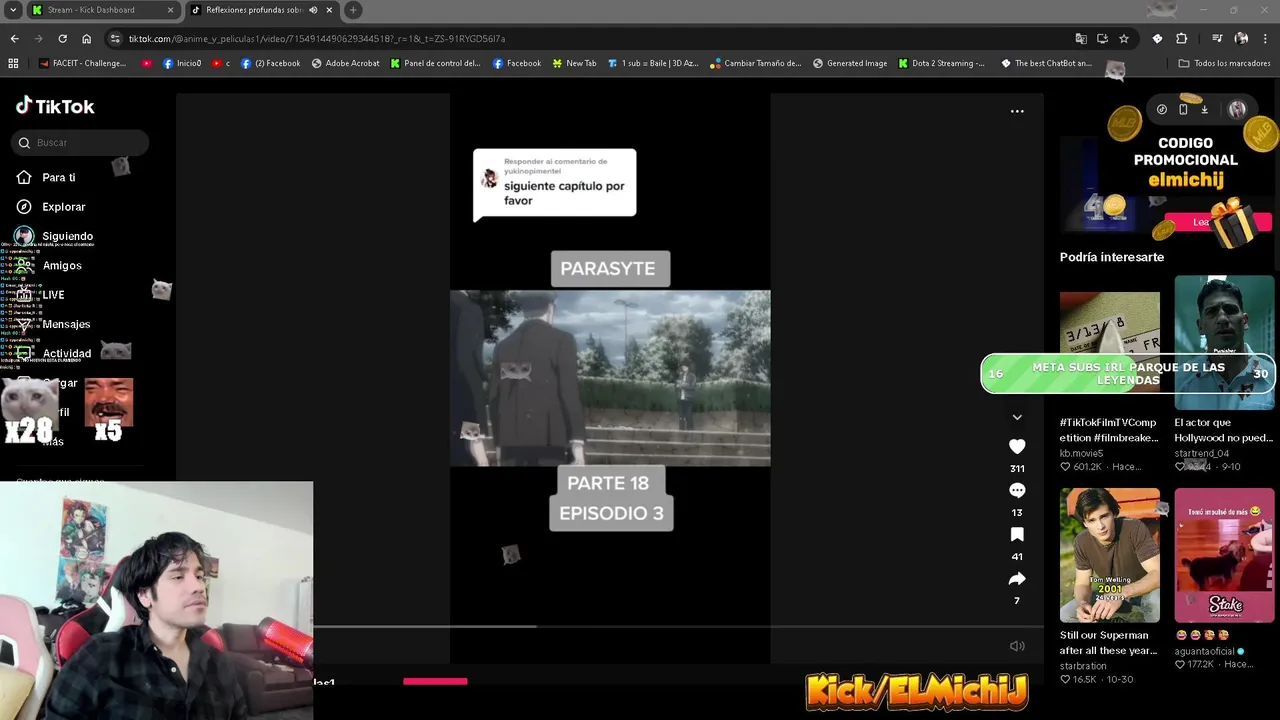Open the Chrome profile avatar
The height and width of the screenshot is (720, 1280).
(x=1241, y=38)
